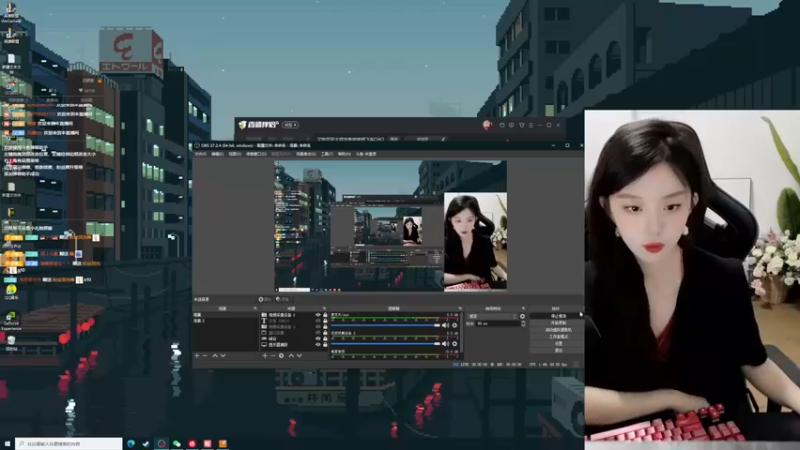Click the Filters button above the Sources panel
Screen dimensions: 800x450
point(283,299)
